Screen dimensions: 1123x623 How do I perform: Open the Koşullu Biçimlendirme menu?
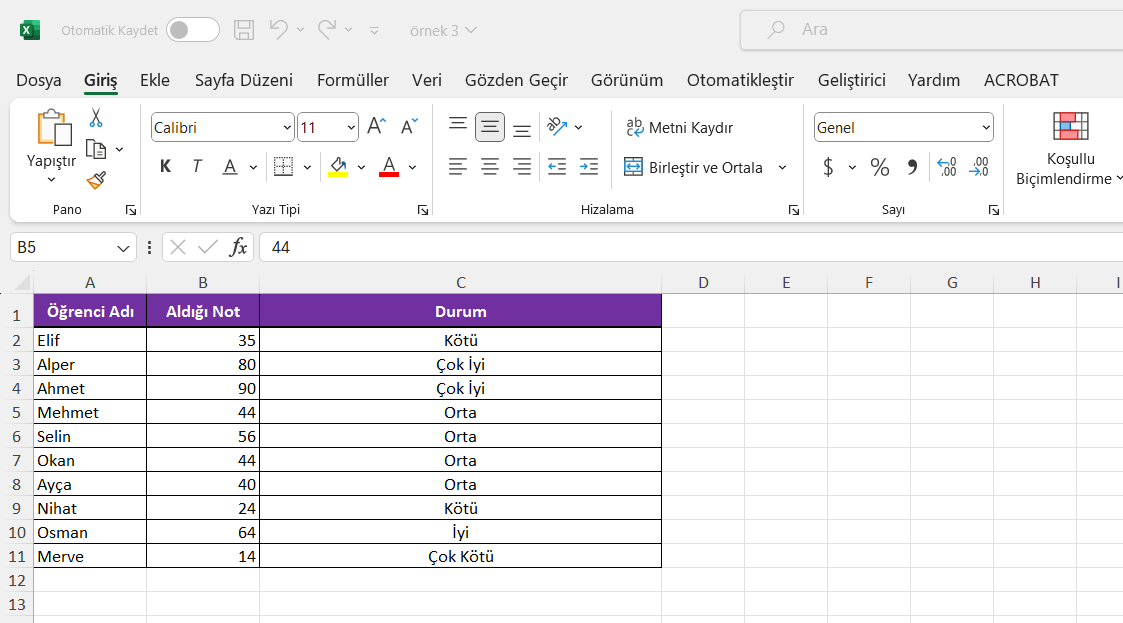click(1069, 150)
